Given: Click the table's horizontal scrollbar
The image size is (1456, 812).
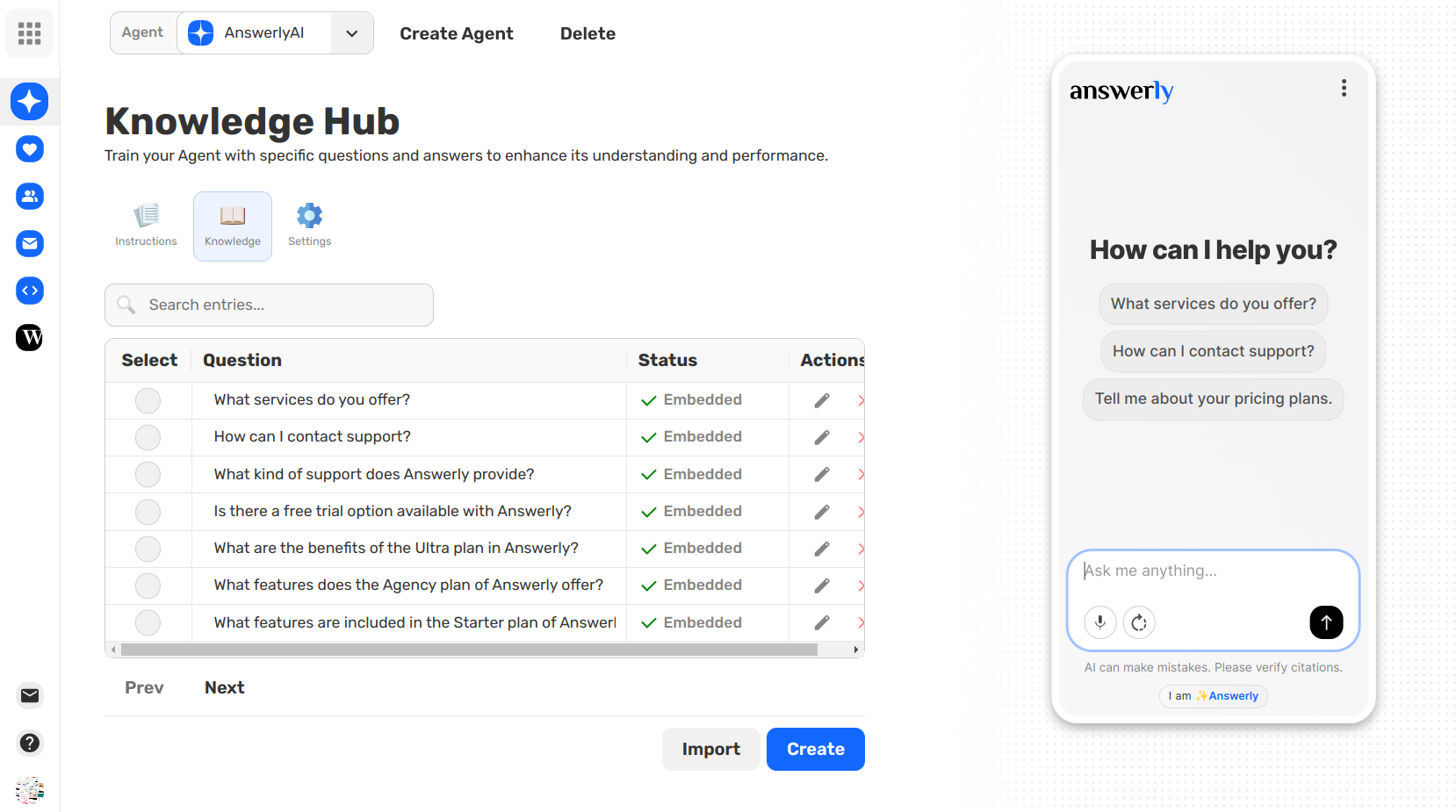Looking at the screenshot, I should (469, 650).
